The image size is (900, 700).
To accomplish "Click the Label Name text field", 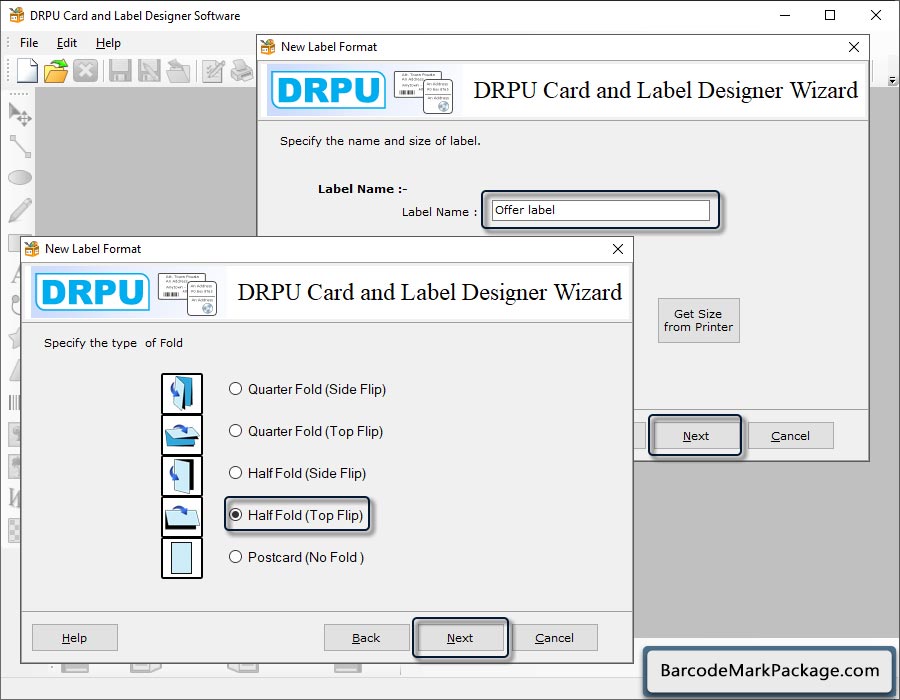I will tap(600, 210).
